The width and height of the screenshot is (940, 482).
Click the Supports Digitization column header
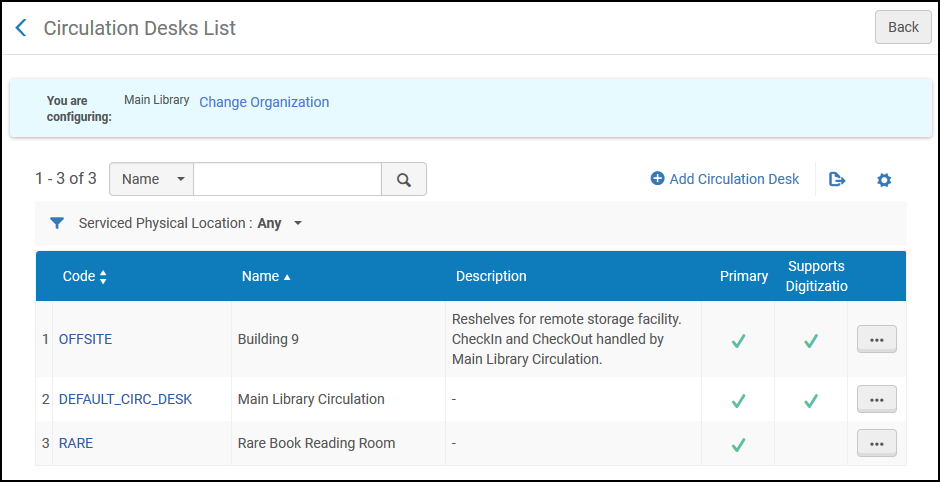coord(818,276)
